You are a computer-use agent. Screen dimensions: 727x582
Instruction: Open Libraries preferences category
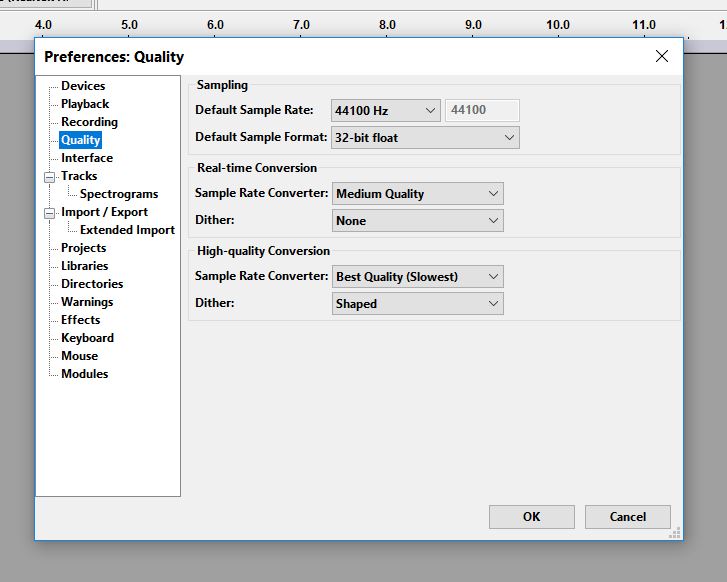point(84,266)
